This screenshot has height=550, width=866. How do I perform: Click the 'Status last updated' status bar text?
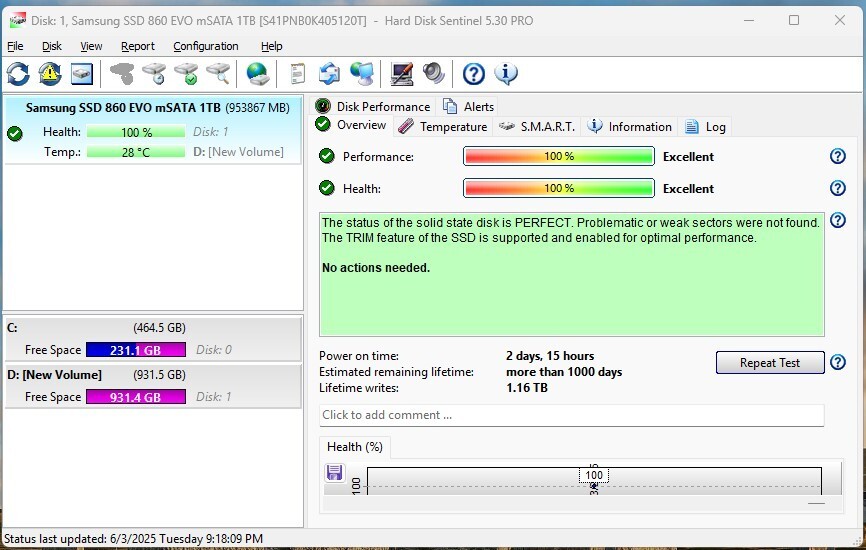(x=133, y=539)
